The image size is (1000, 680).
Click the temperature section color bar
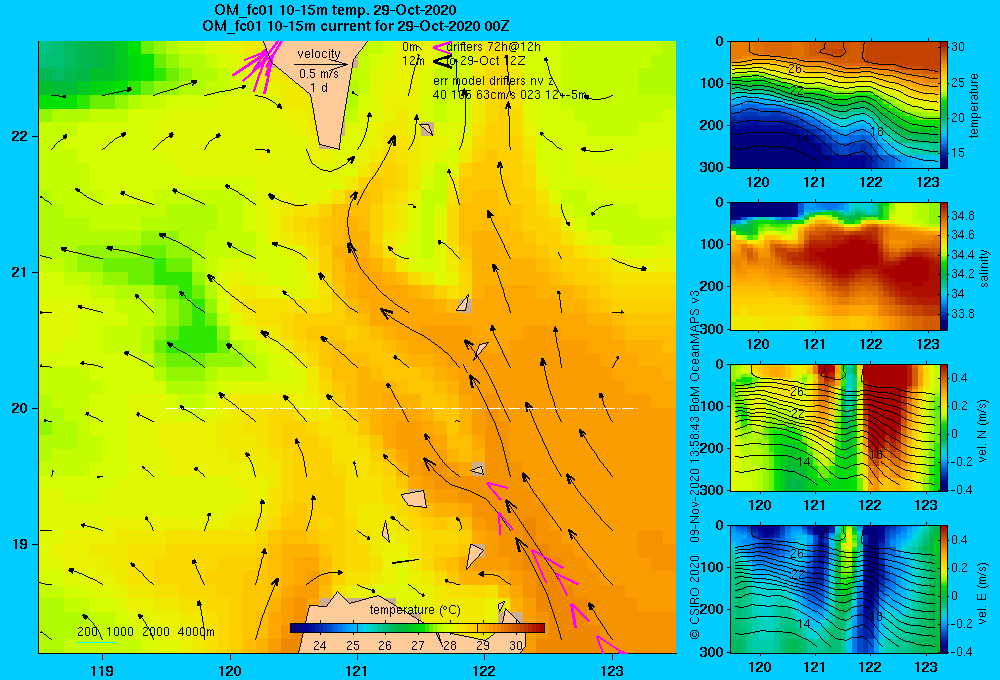[944, 105]
